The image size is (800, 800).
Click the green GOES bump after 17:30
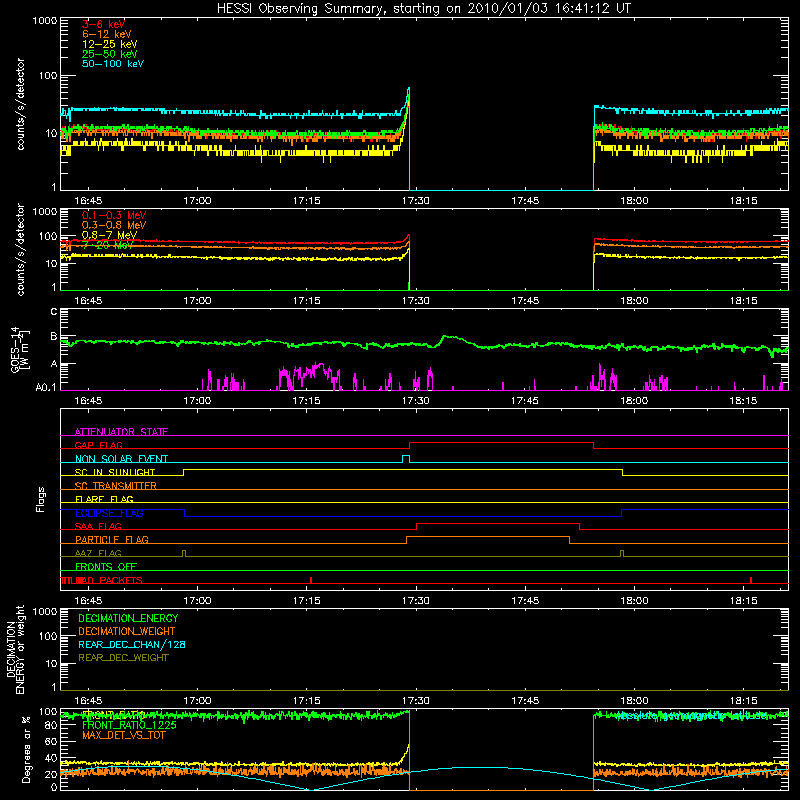click(448, 337)
